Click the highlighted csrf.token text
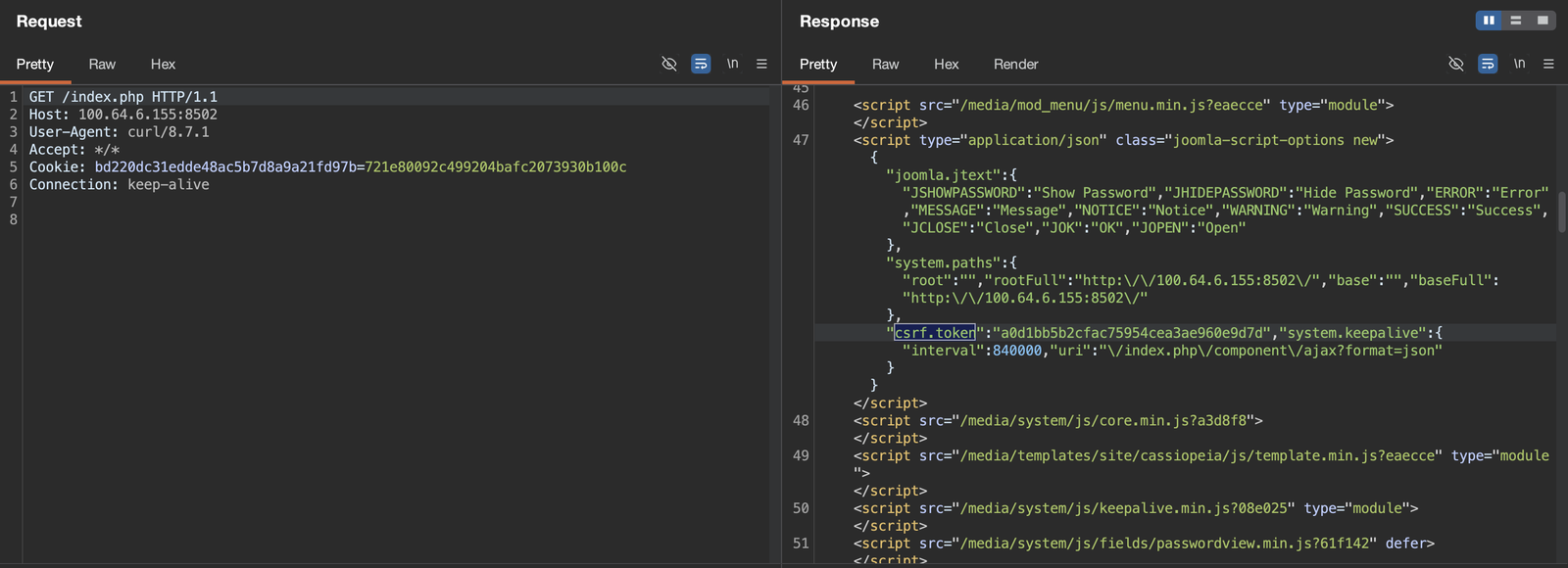The height and width of the screenshot is (568, 1568). (935, 333)
